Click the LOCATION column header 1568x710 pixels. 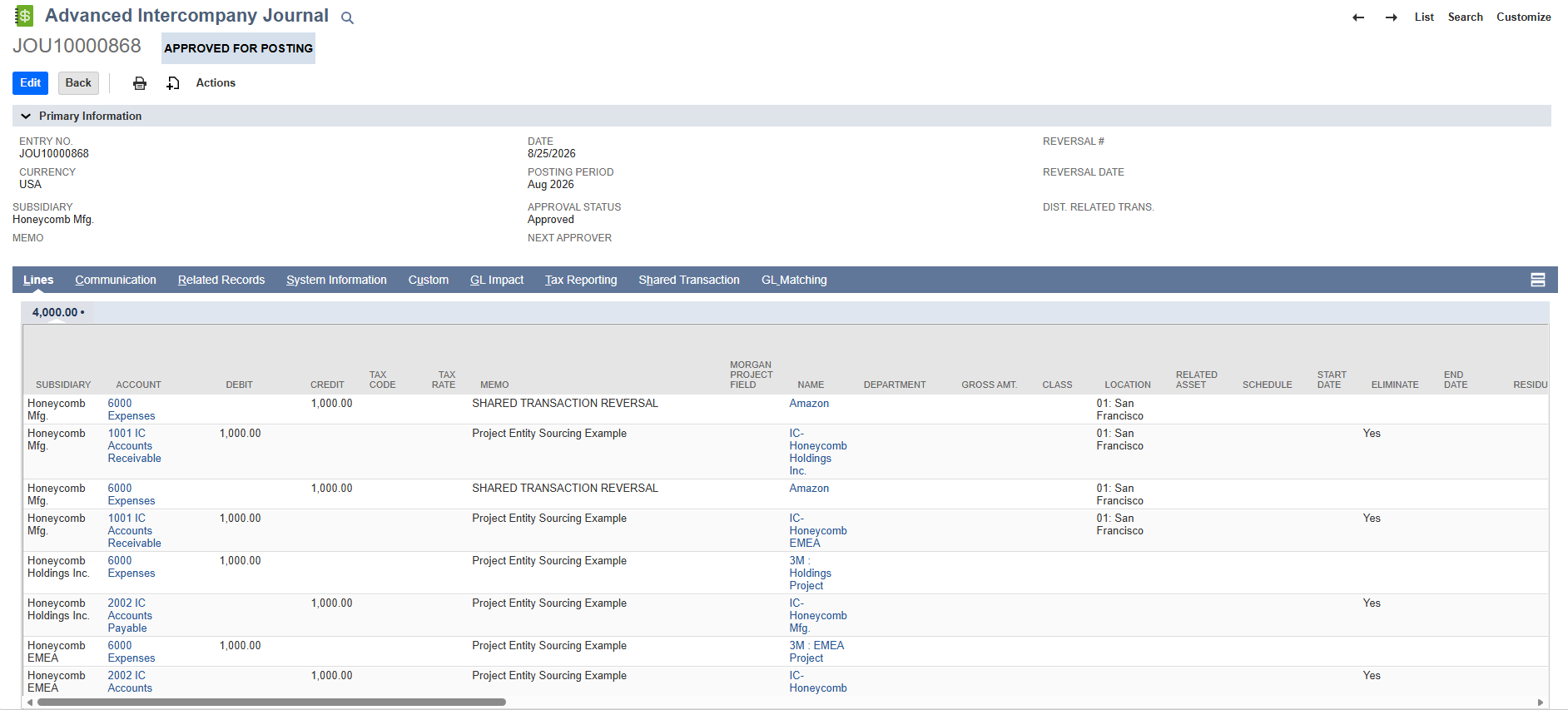pyautogui.click(x=1128, y=385)
